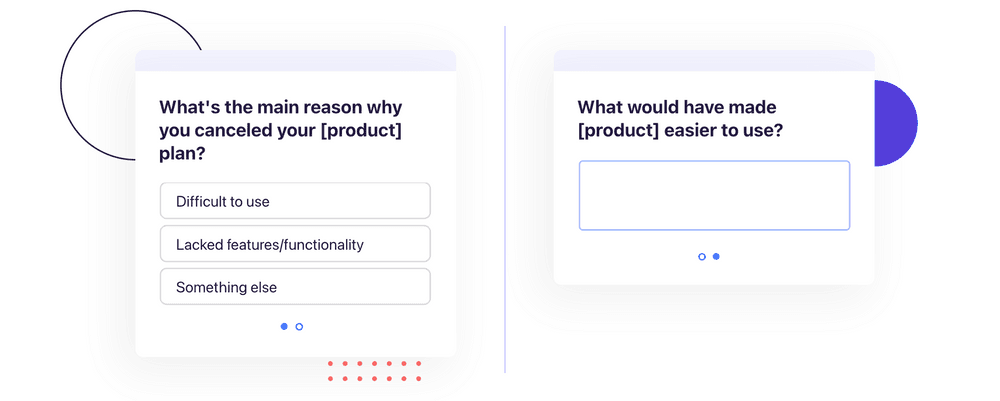Image resolution: width=1000 pixels, height=401 pixels.
Task: Click the "What's the main reason" question heading
Action: [x=281, y=130]
